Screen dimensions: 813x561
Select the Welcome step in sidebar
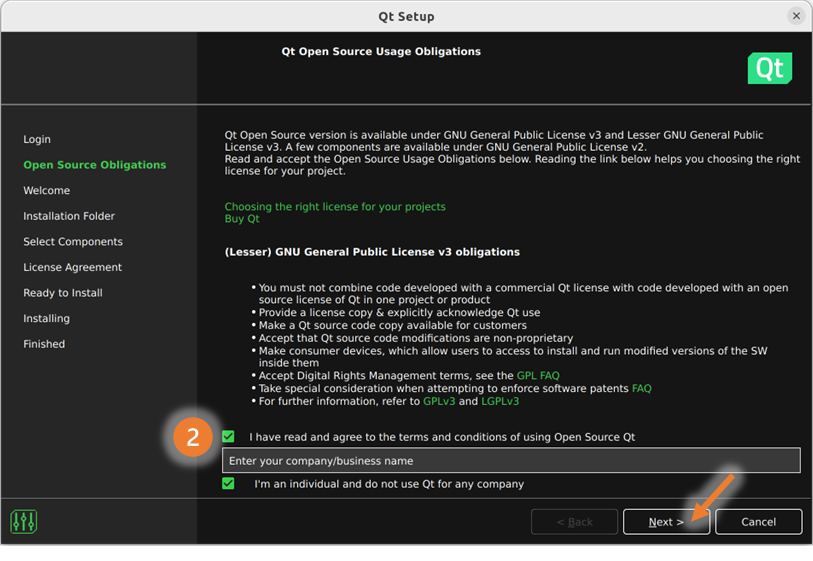[x=47, y=190]
